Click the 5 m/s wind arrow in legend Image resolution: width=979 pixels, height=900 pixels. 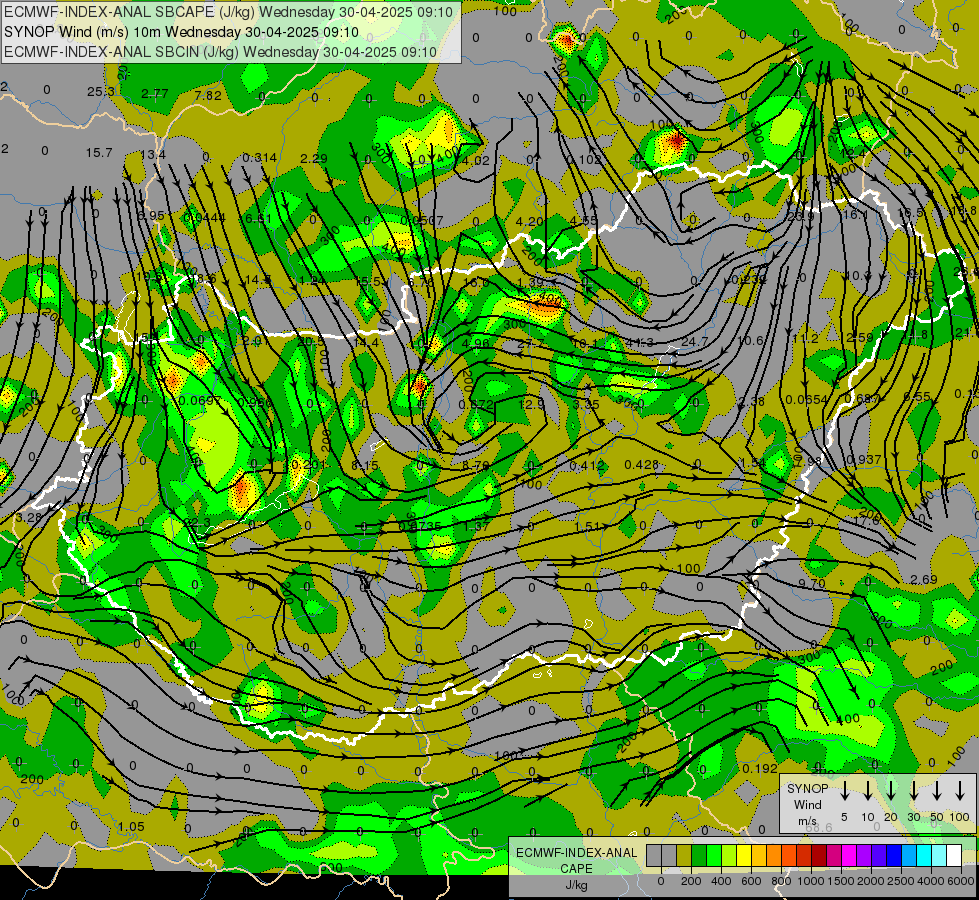pos(844,791)
